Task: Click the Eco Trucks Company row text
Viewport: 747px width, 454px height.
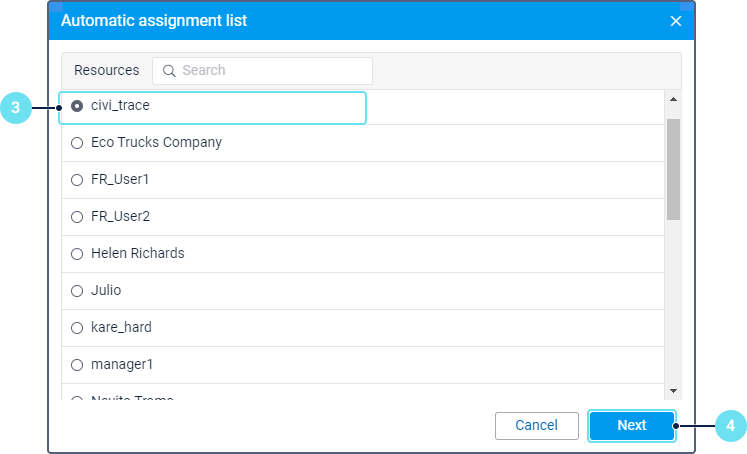Action: (156, 143)
